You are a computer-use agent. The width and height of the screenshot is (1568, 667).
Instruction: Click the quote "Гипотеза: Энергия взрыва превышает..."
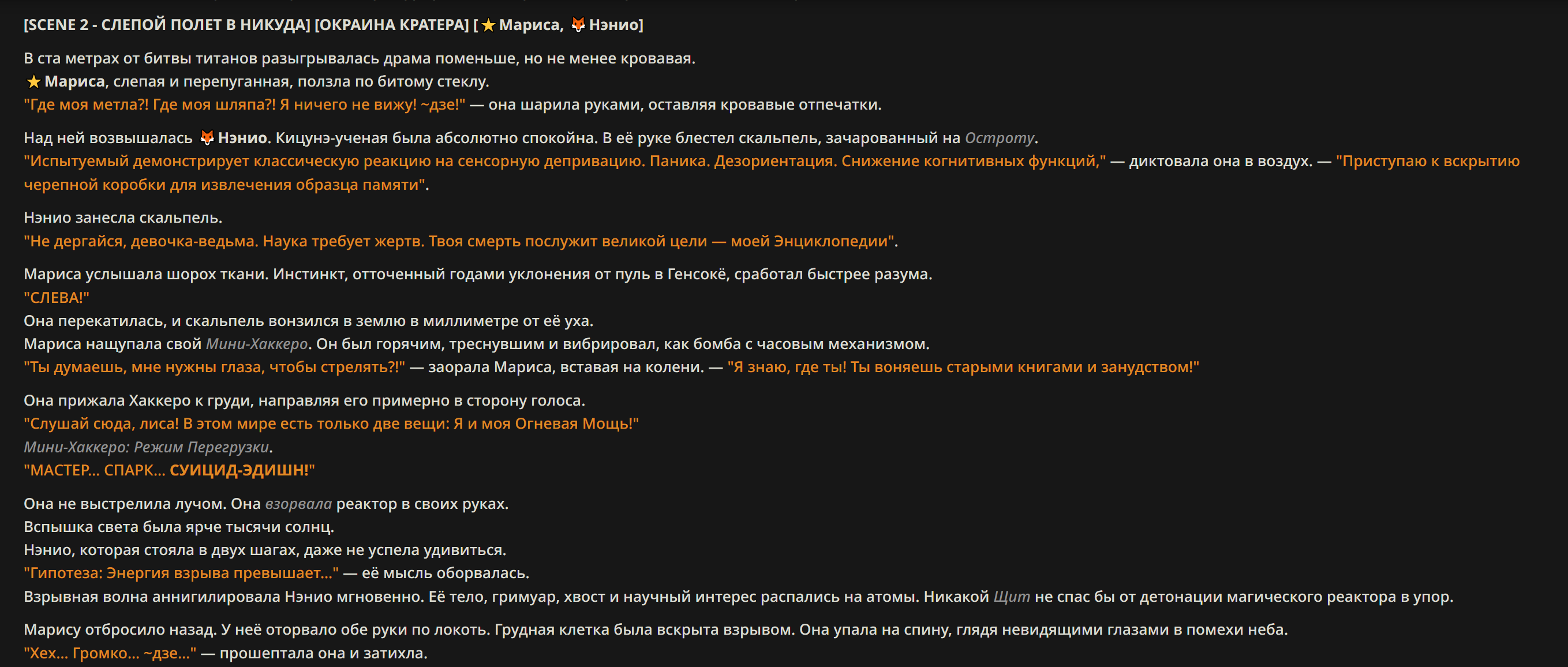pos(181,573)
